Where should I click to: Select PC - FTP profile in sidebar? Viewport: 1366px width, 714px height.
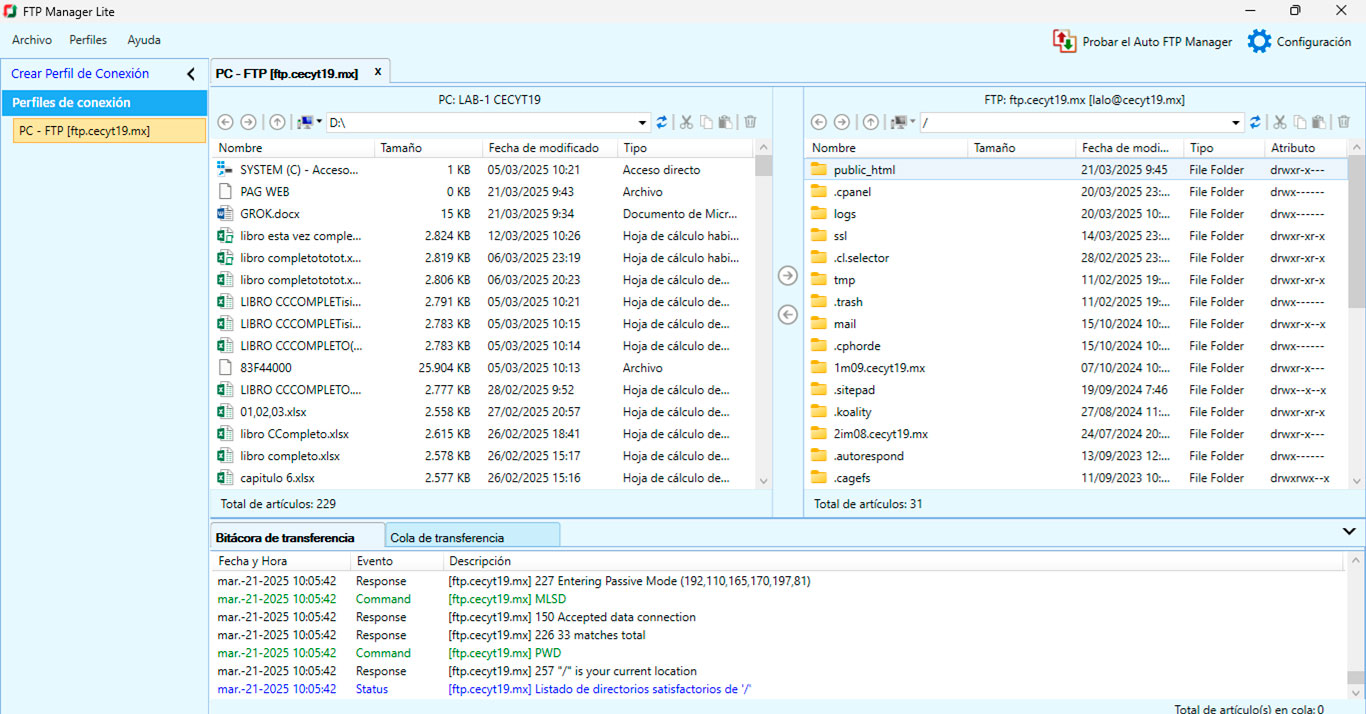point(109,130)
